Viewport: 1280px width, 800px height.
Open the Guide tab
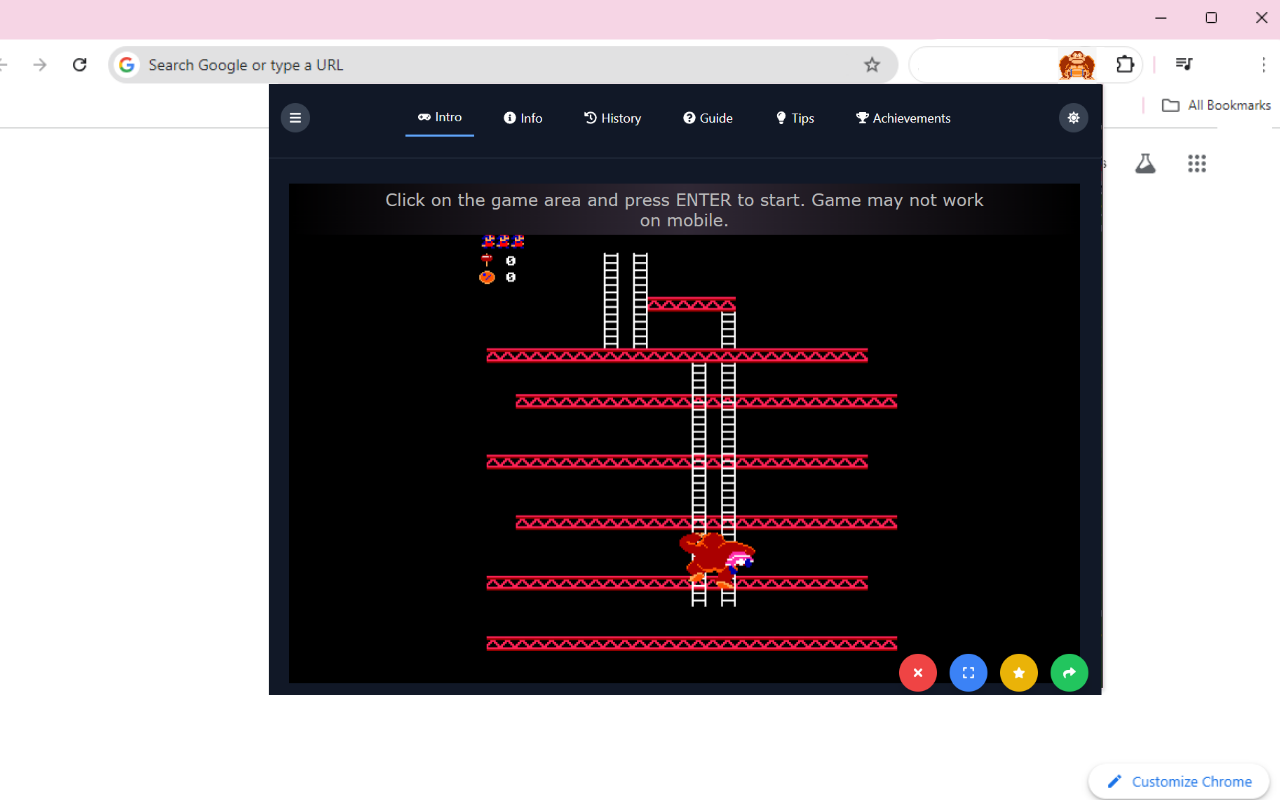[707, 117]
